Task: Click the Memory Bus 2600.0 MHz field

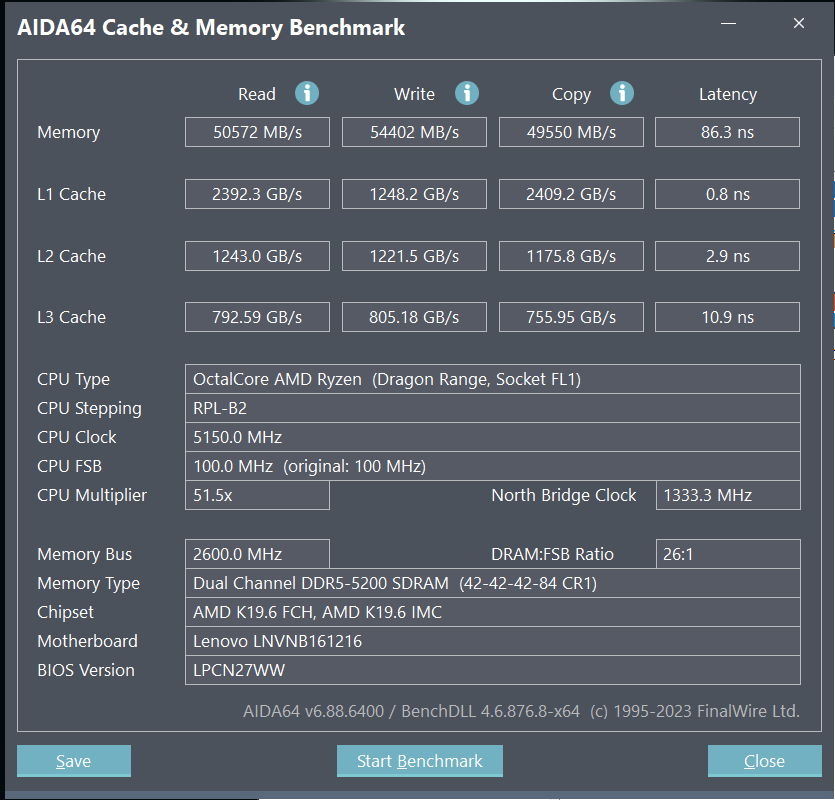Action: (257, 554)
